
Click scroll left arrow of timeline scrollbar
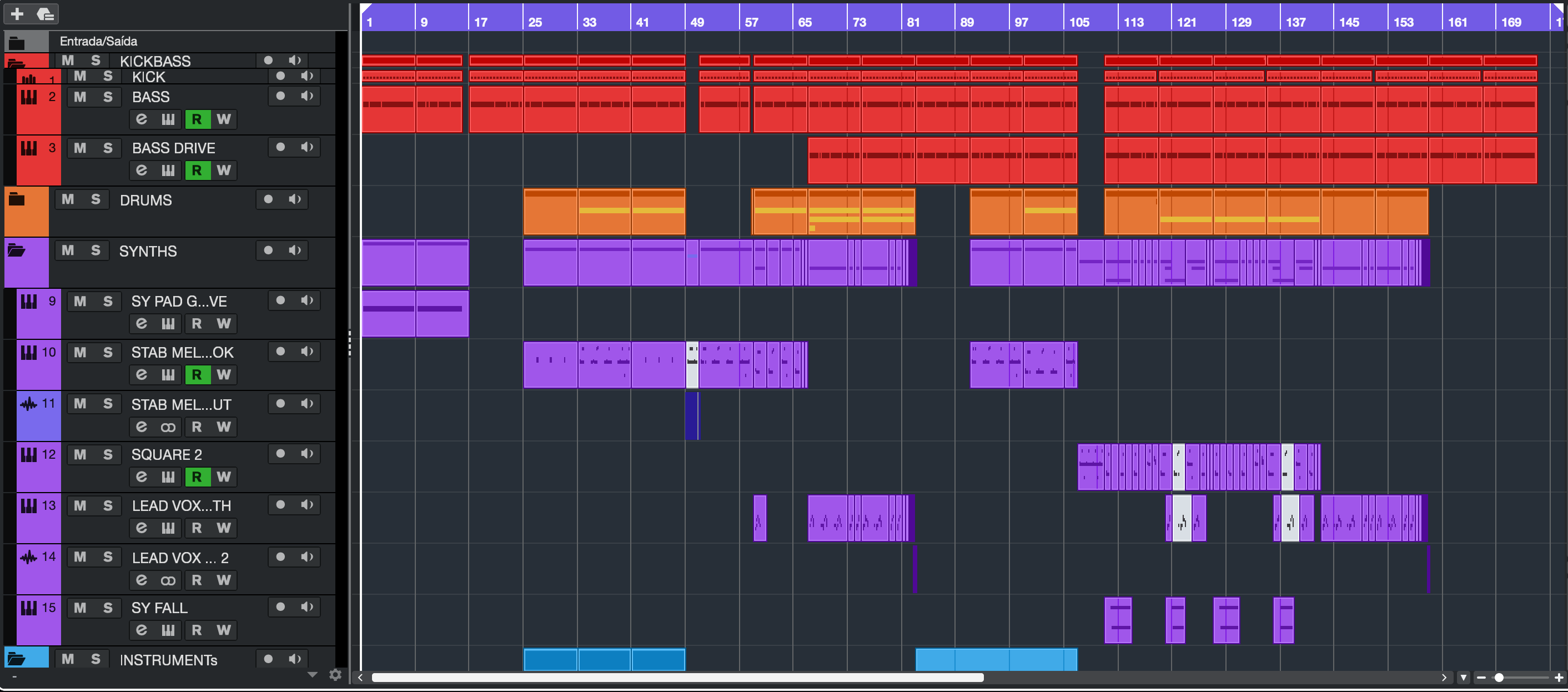tap(360, 678)
